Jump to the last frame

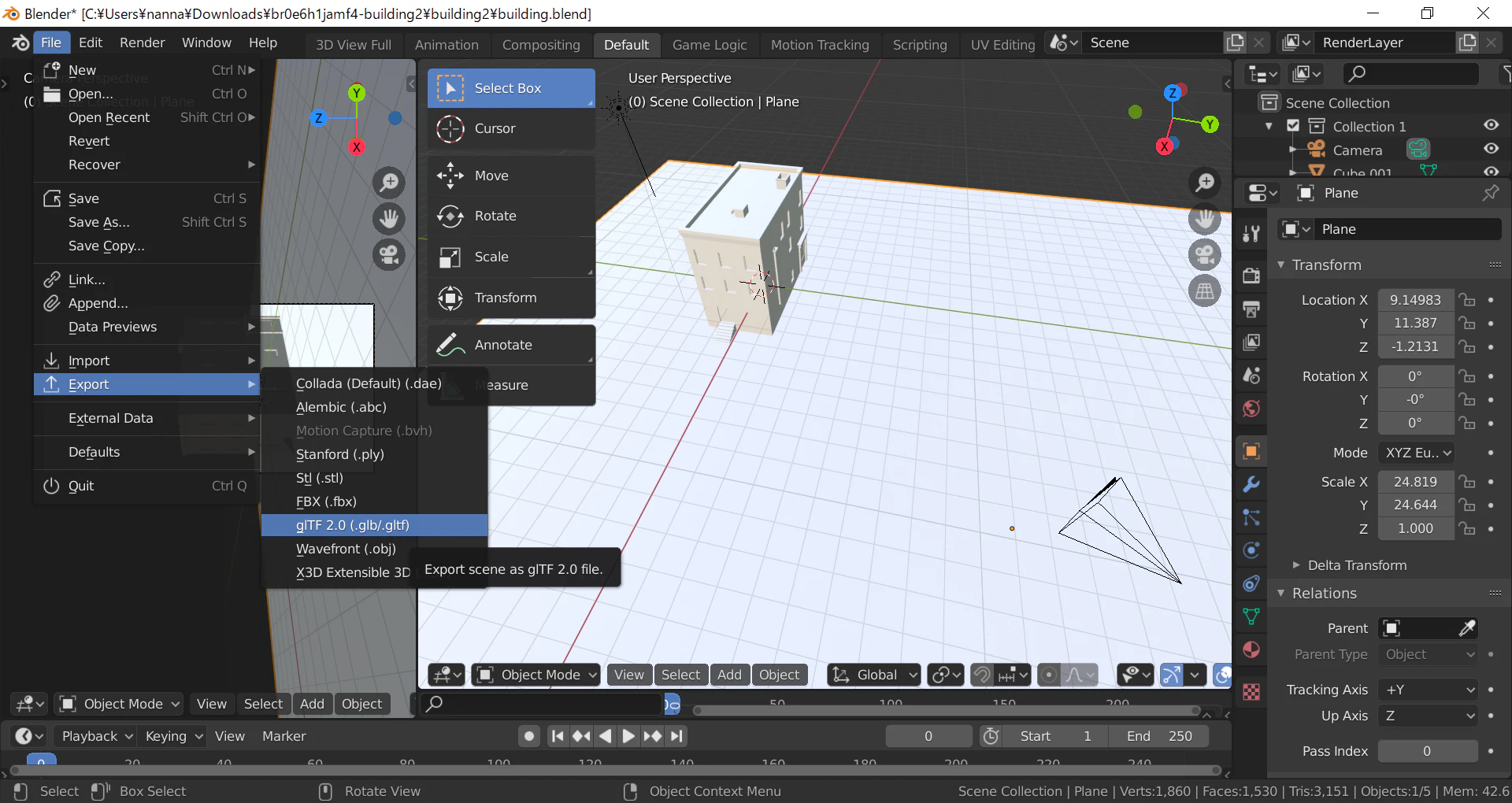(x=676, y=736)
